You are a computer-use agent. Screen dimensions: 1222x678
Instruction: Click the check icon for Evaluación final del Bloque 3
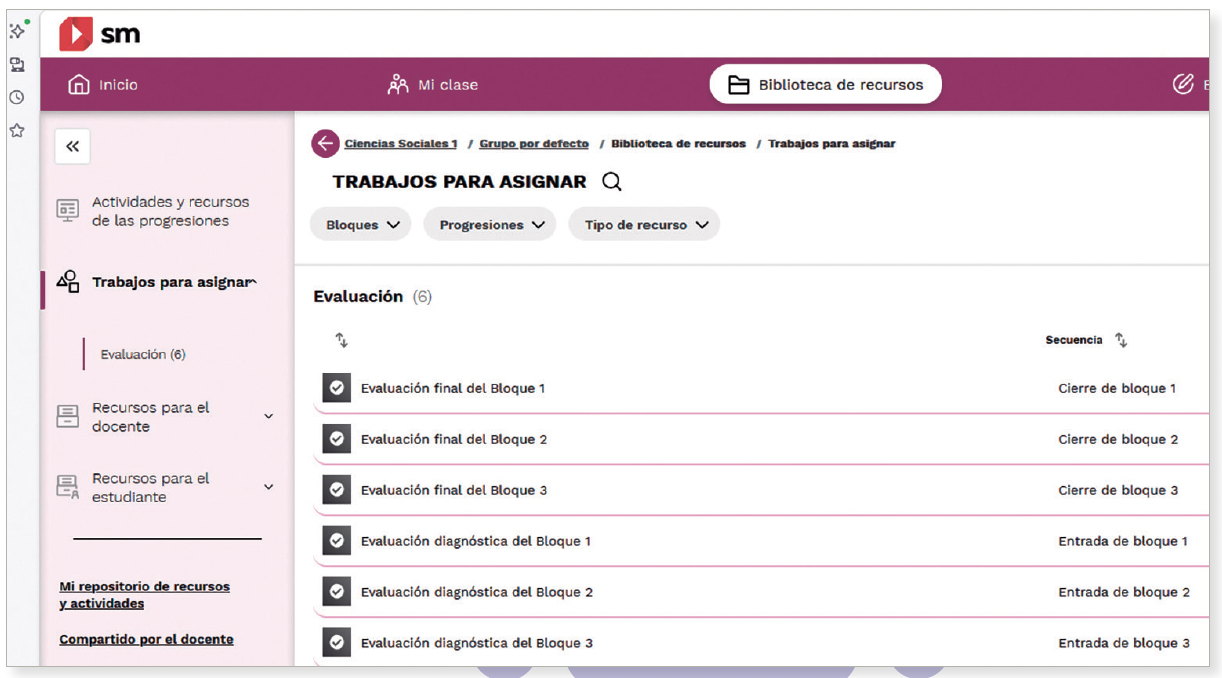click(x=336, y=490)
